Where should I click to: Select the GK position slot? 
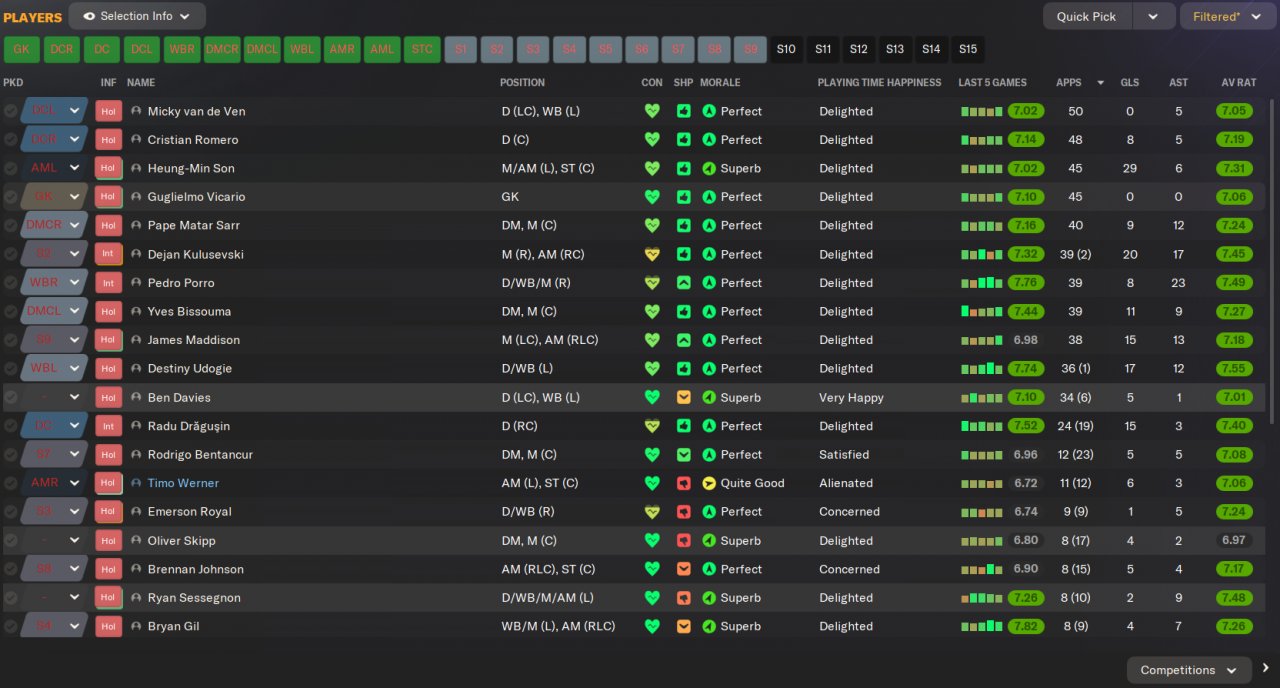coord(21,49)
